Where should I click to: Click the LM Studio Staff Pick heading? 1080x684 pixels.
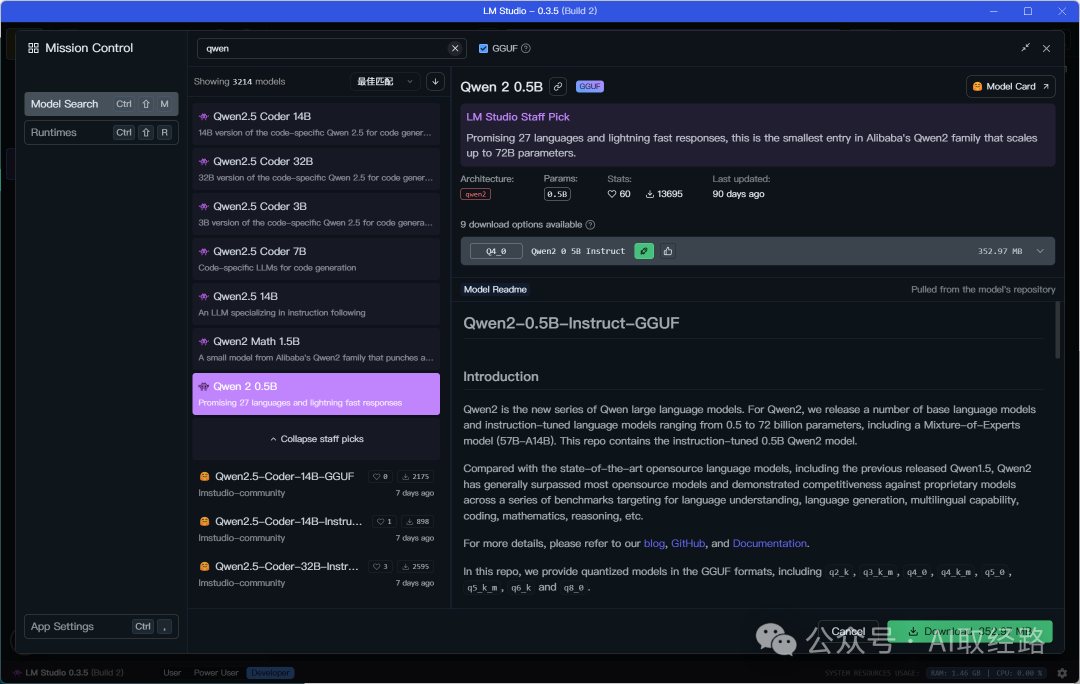tap(517, 117)
